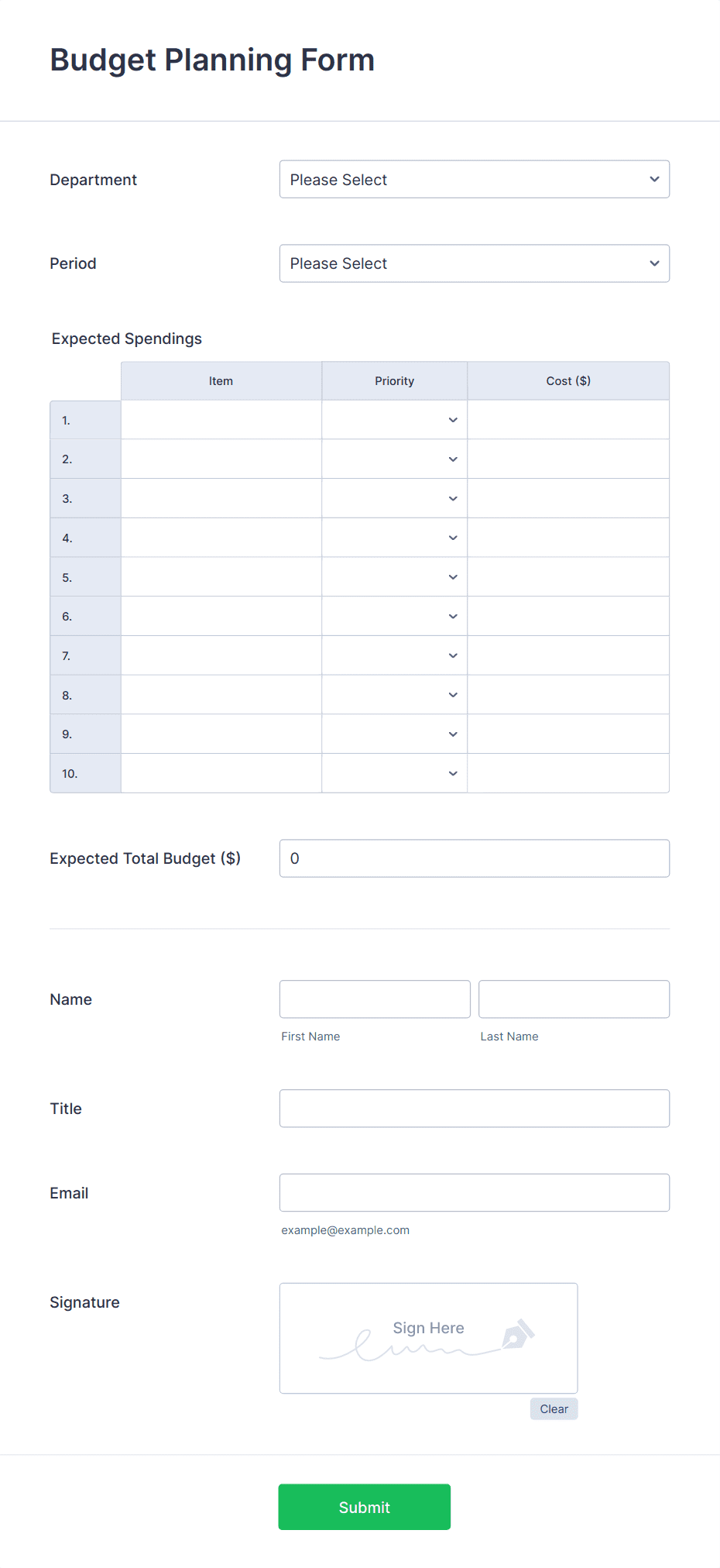Click the Last Name input box

(574, 999)
